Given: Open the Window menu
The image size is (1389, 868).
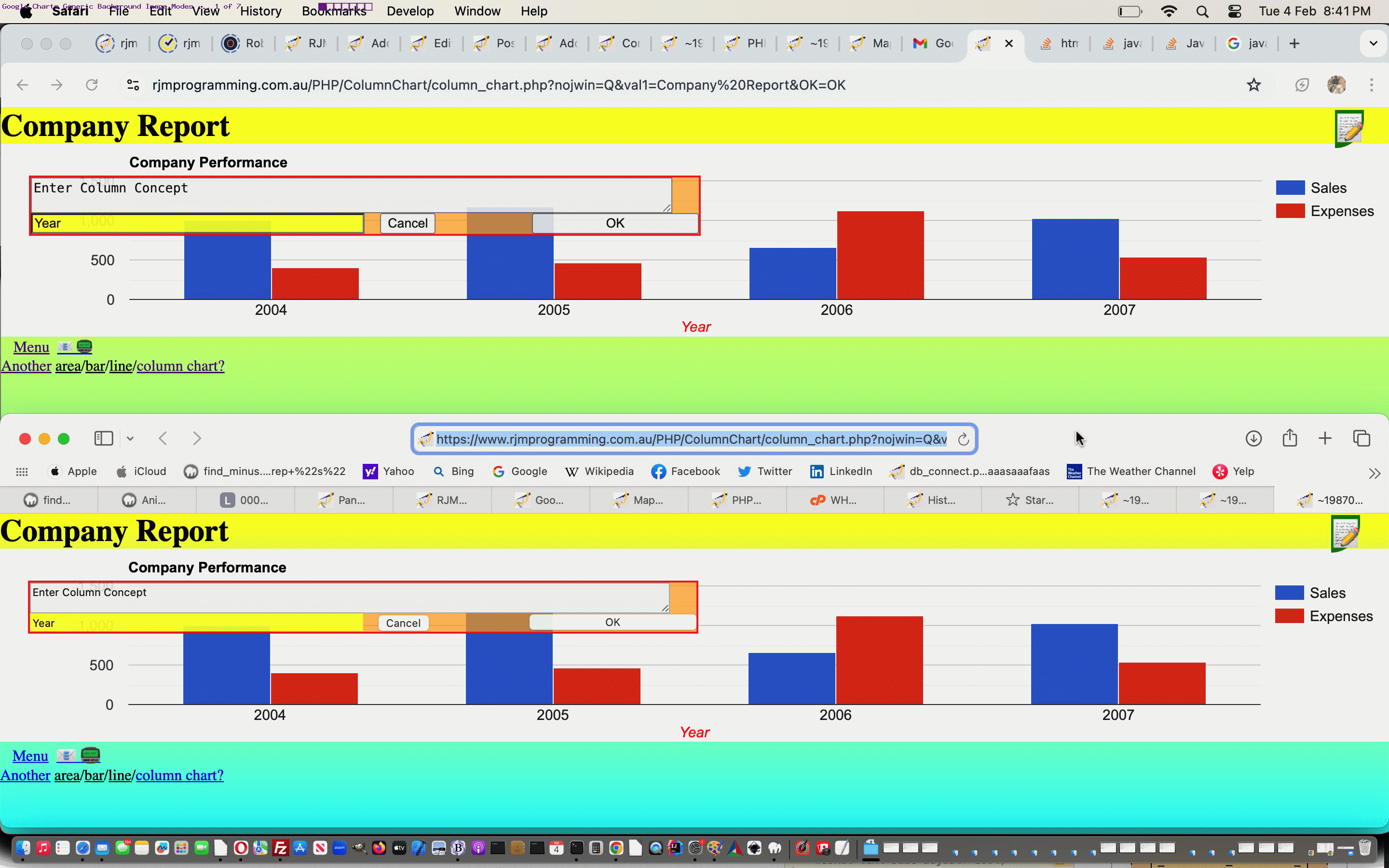Looking at the screenshot, I should click(477, 11).
